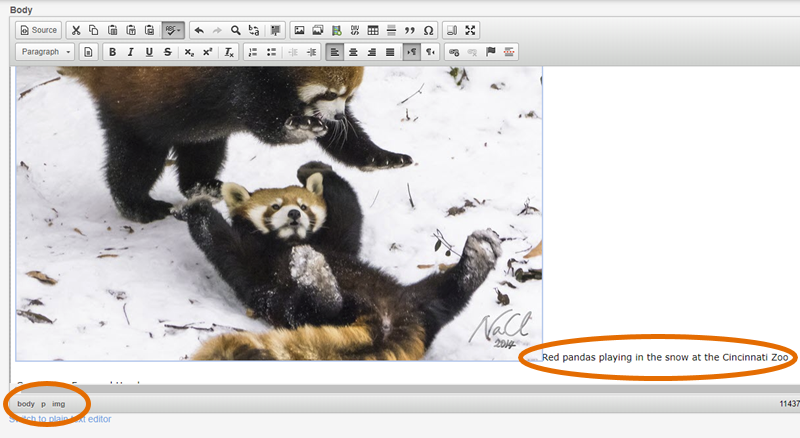Insert special character with Omega icon
Screen dimensions: 800x438
pyautogui.click(x=429, y=30)
